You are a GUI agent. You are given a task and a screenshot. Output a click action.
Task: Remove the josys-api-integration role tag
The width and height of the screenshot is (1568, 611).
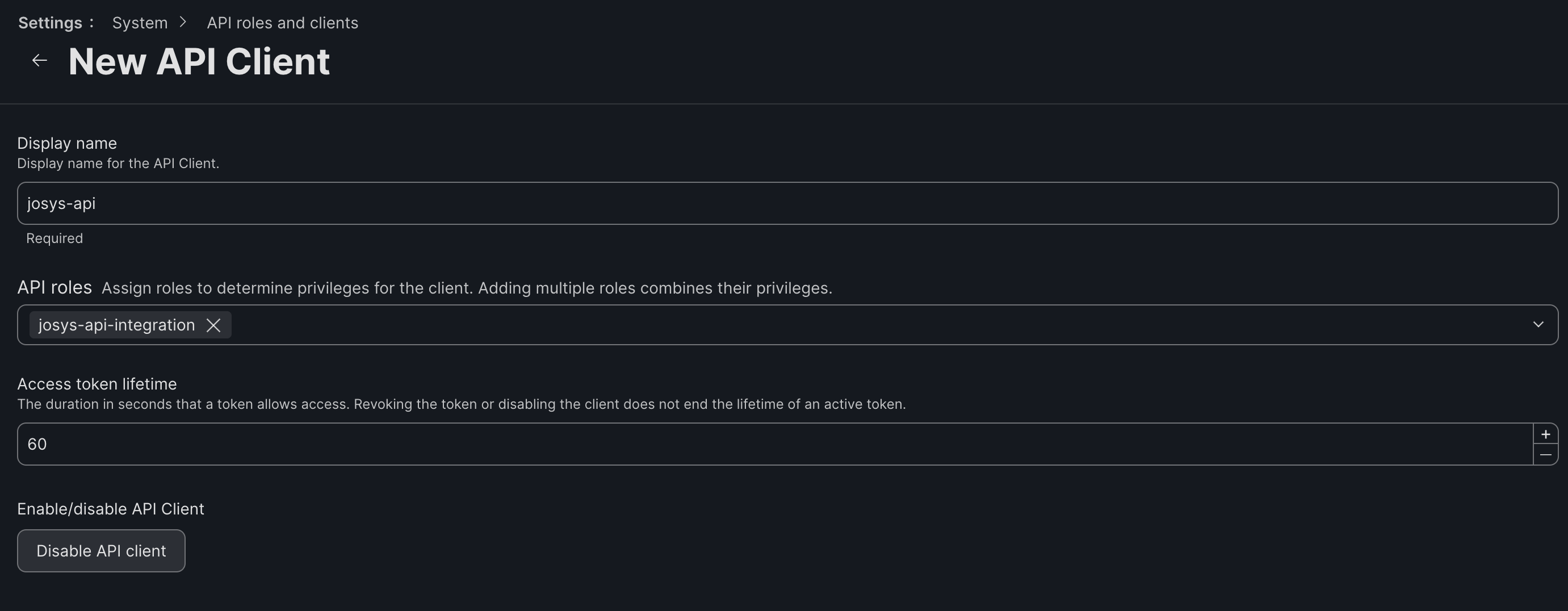tap(213, 325)
